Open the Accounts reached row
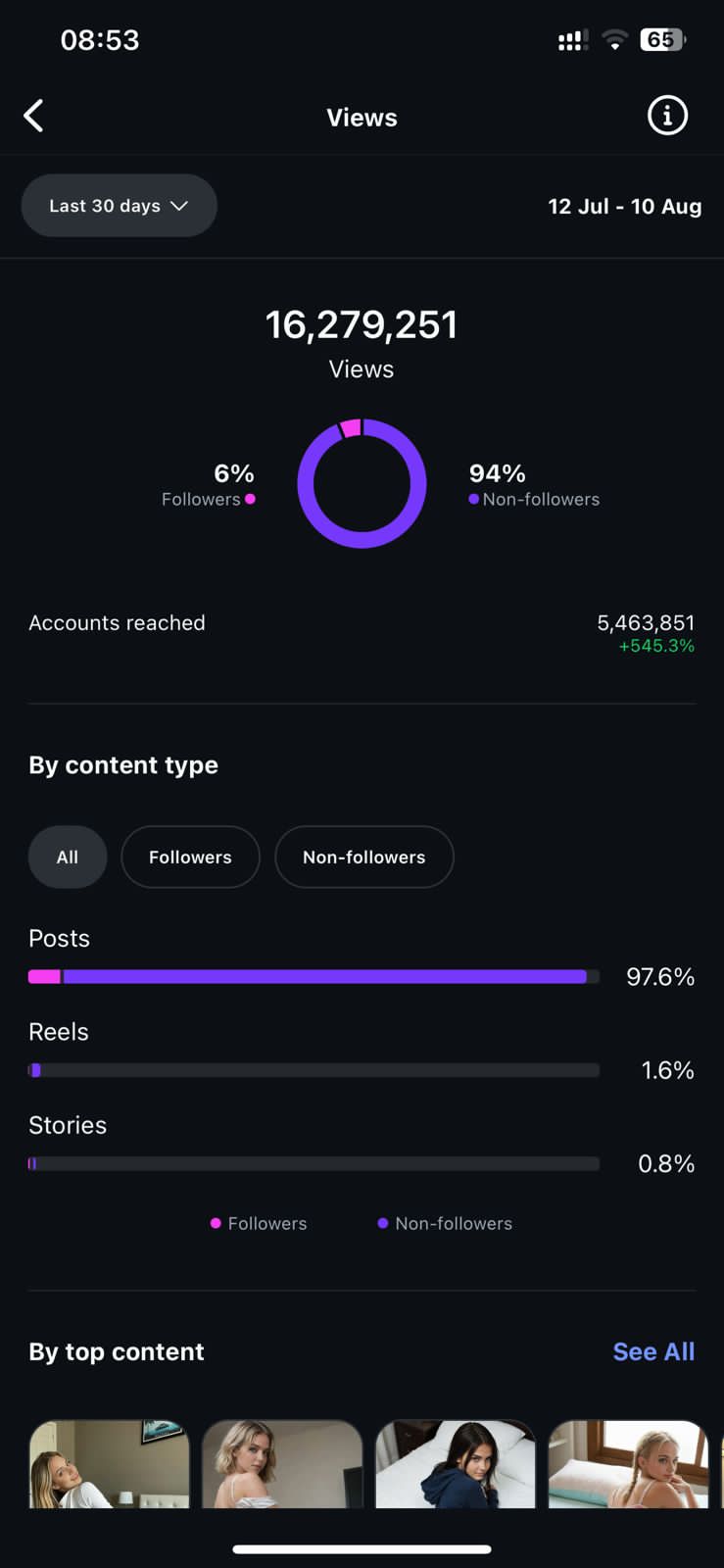The width and height of the screenshot is (724, 1568). (x=362, y=632)
